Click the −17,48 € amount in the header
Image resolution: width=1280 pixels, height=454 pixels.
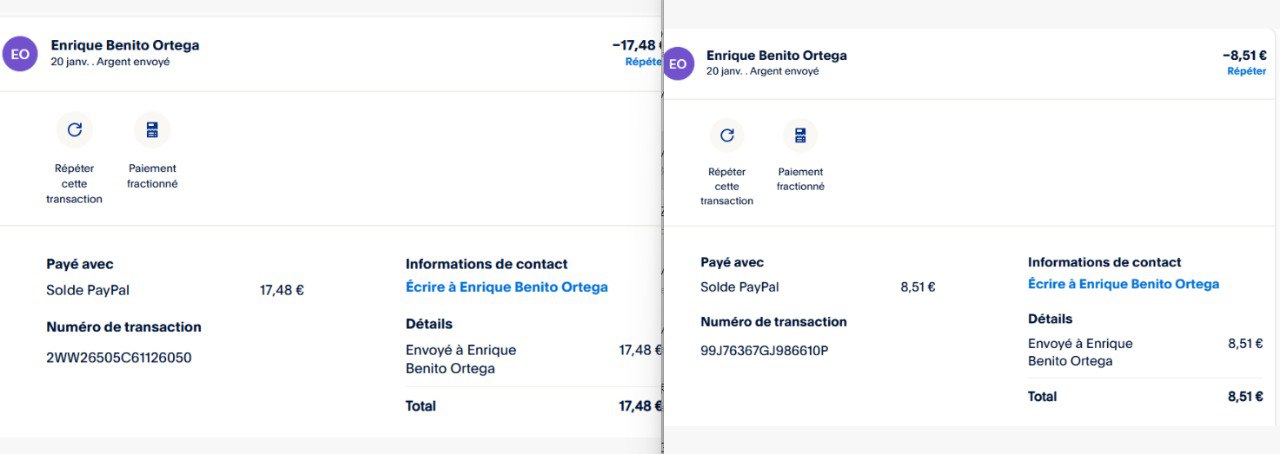636,45
